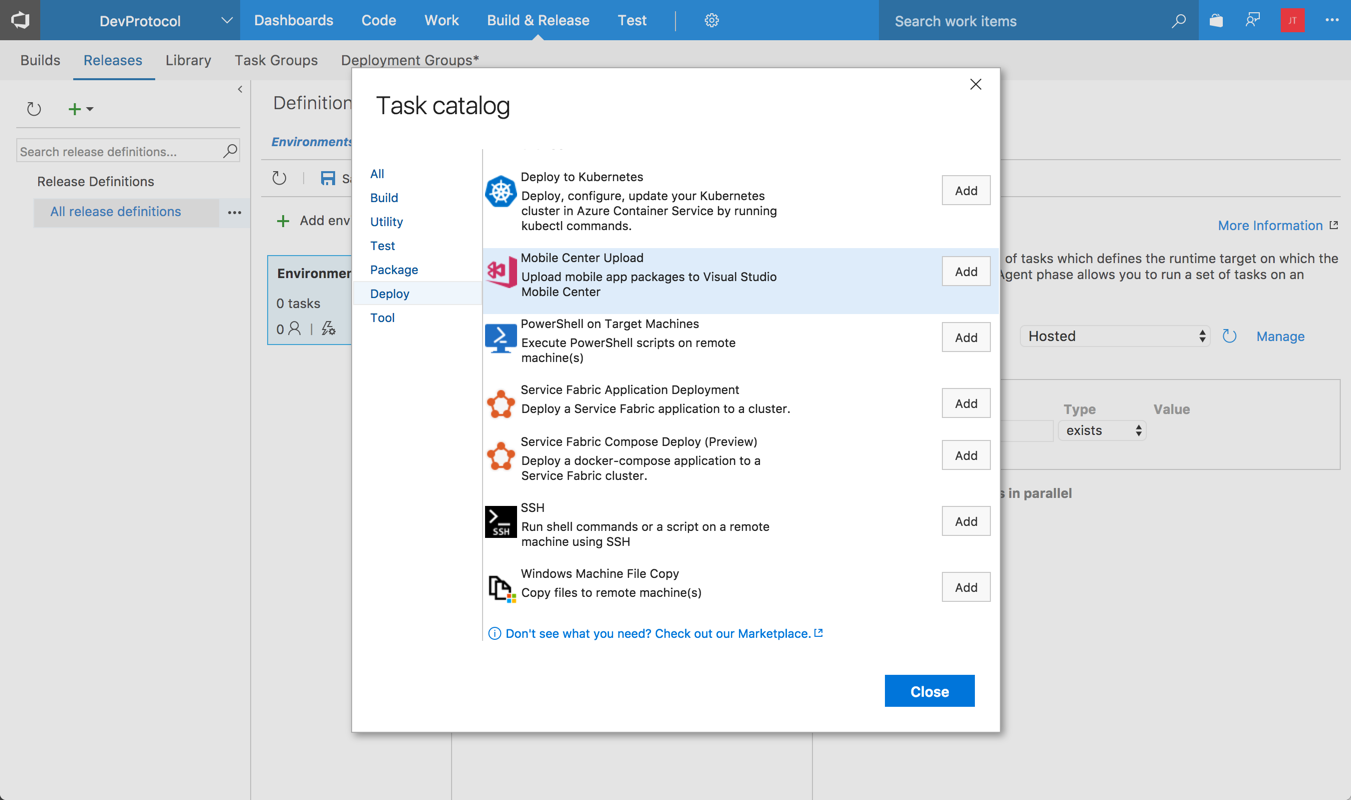Click the red JT user avatar
This screenshot has width=1351, height=800.
tap(1293, 20)
